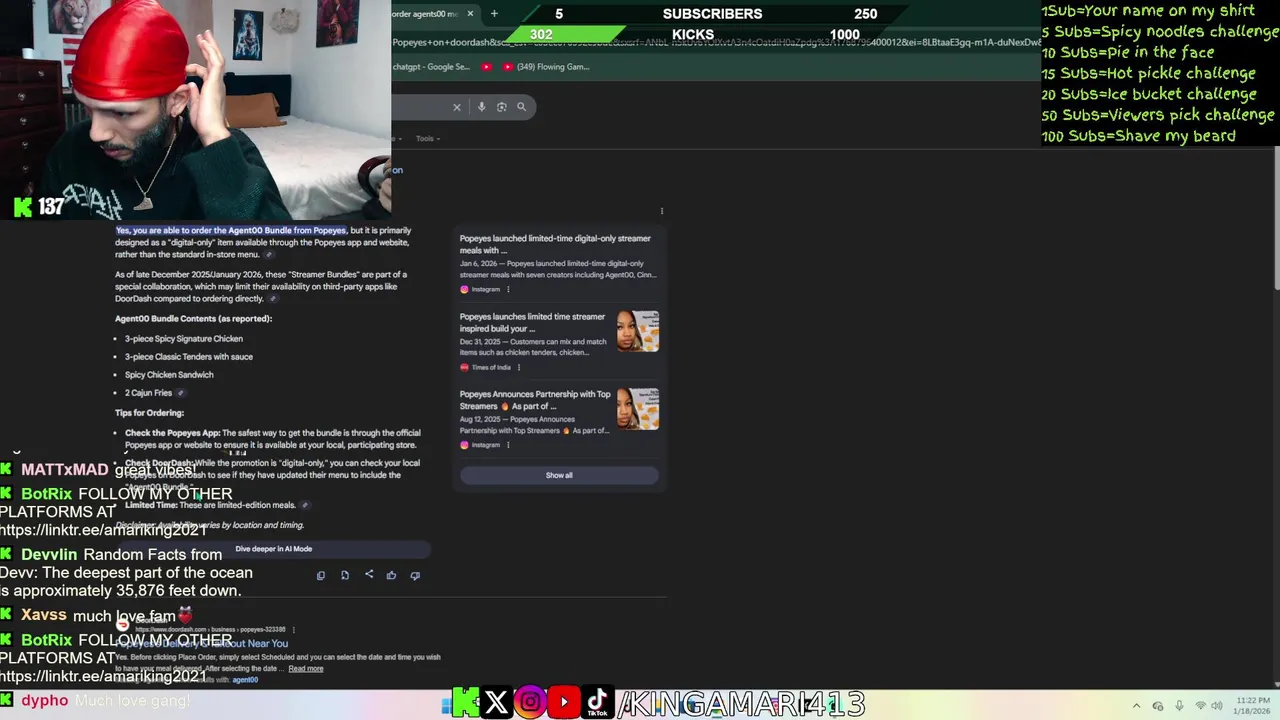Give thumbs down to AI overview
This screenshot has width=1280, height=720.
(x=415, y=576)
